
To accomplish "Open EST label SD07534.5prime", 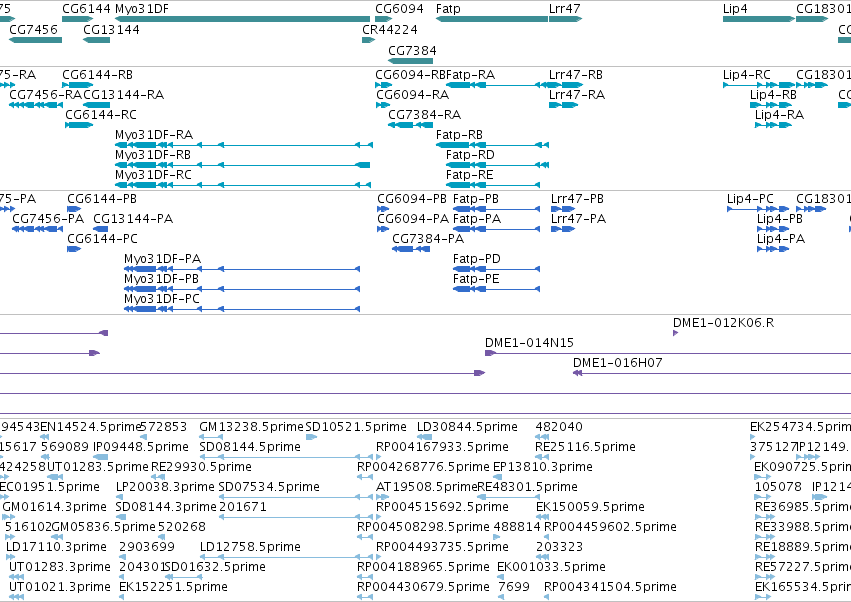I will pos(269,487).
